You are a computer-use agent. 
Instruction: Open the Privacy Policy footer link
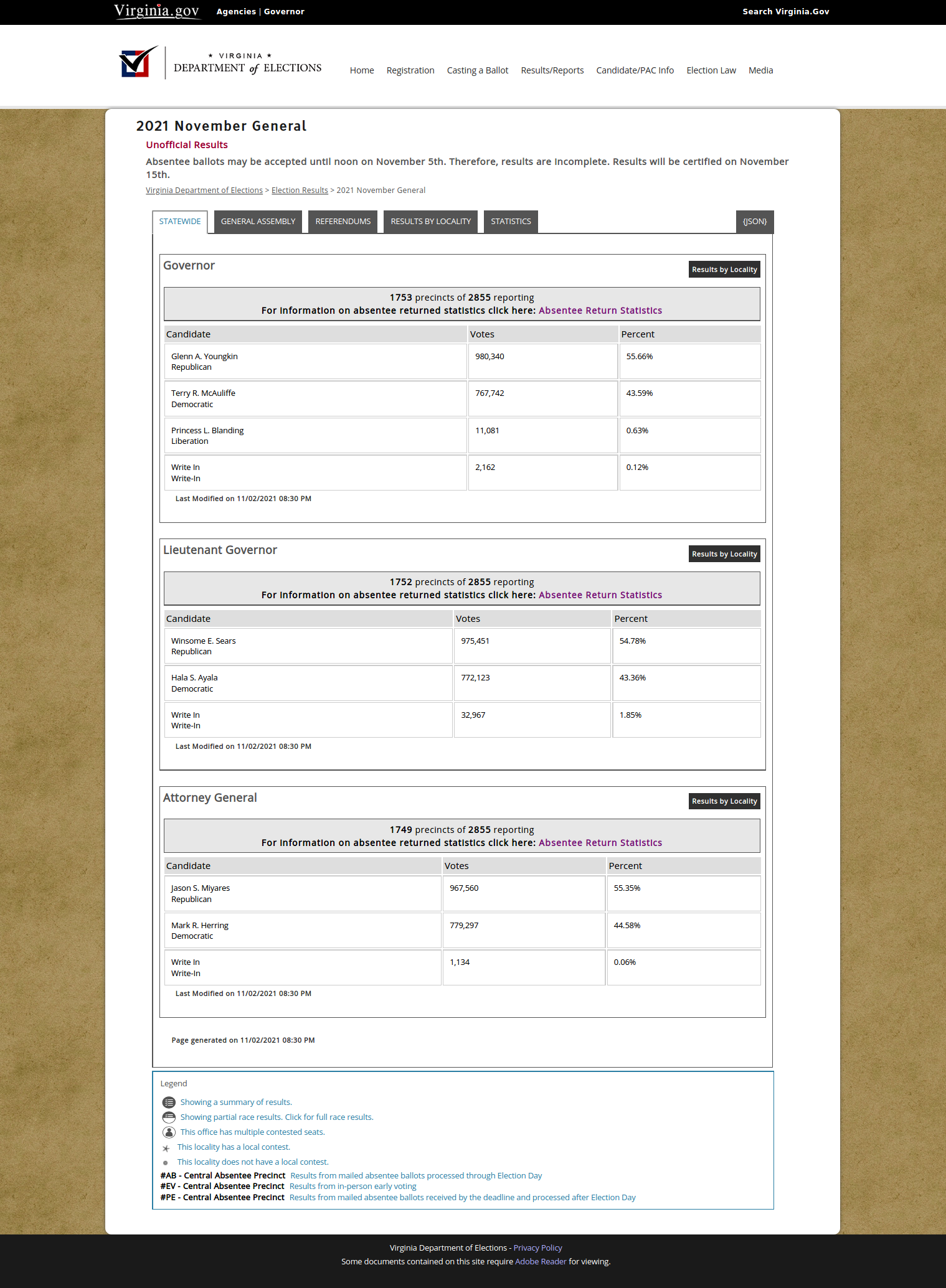coord(537,1248)
